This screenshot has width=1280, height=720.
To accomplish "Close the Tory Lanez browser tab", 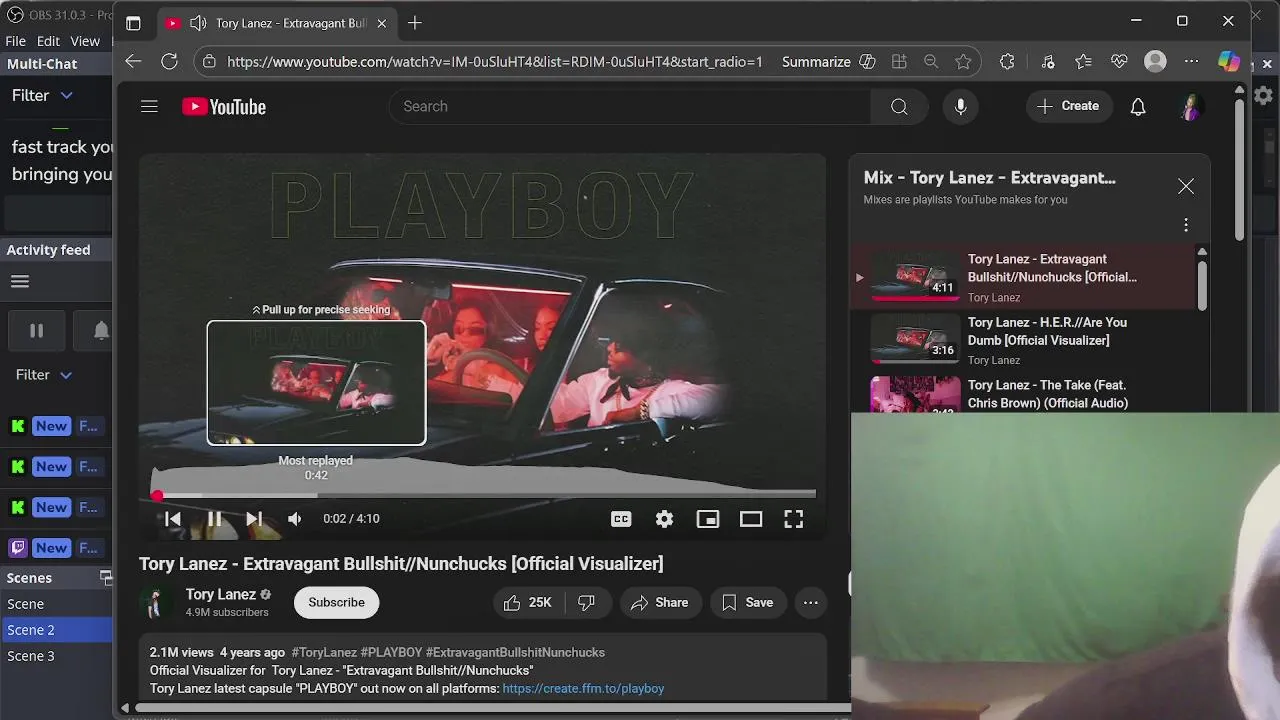I will coord(381,23).
